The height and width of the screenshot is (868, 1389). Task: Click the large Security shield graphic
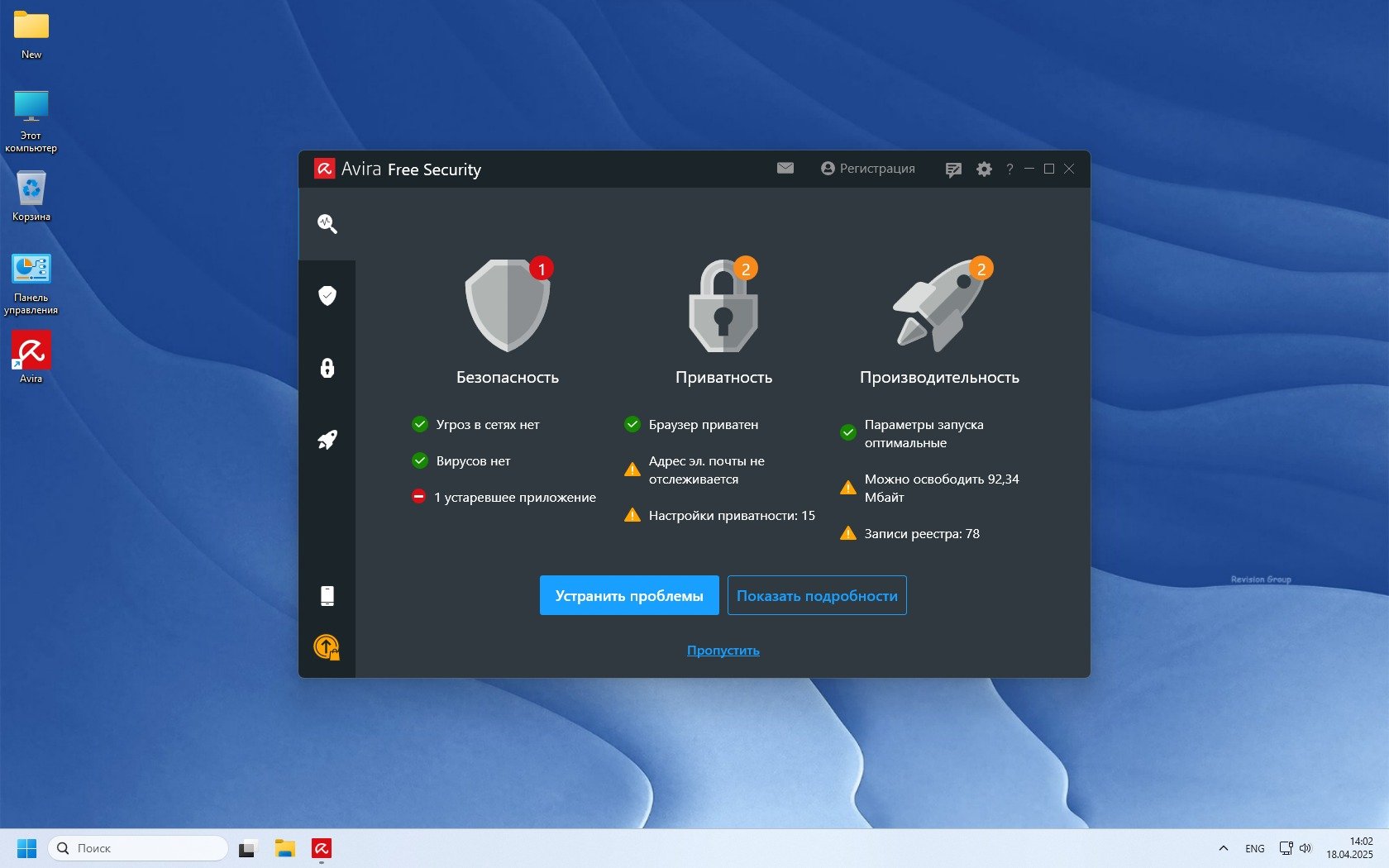[x=508, y=305]
